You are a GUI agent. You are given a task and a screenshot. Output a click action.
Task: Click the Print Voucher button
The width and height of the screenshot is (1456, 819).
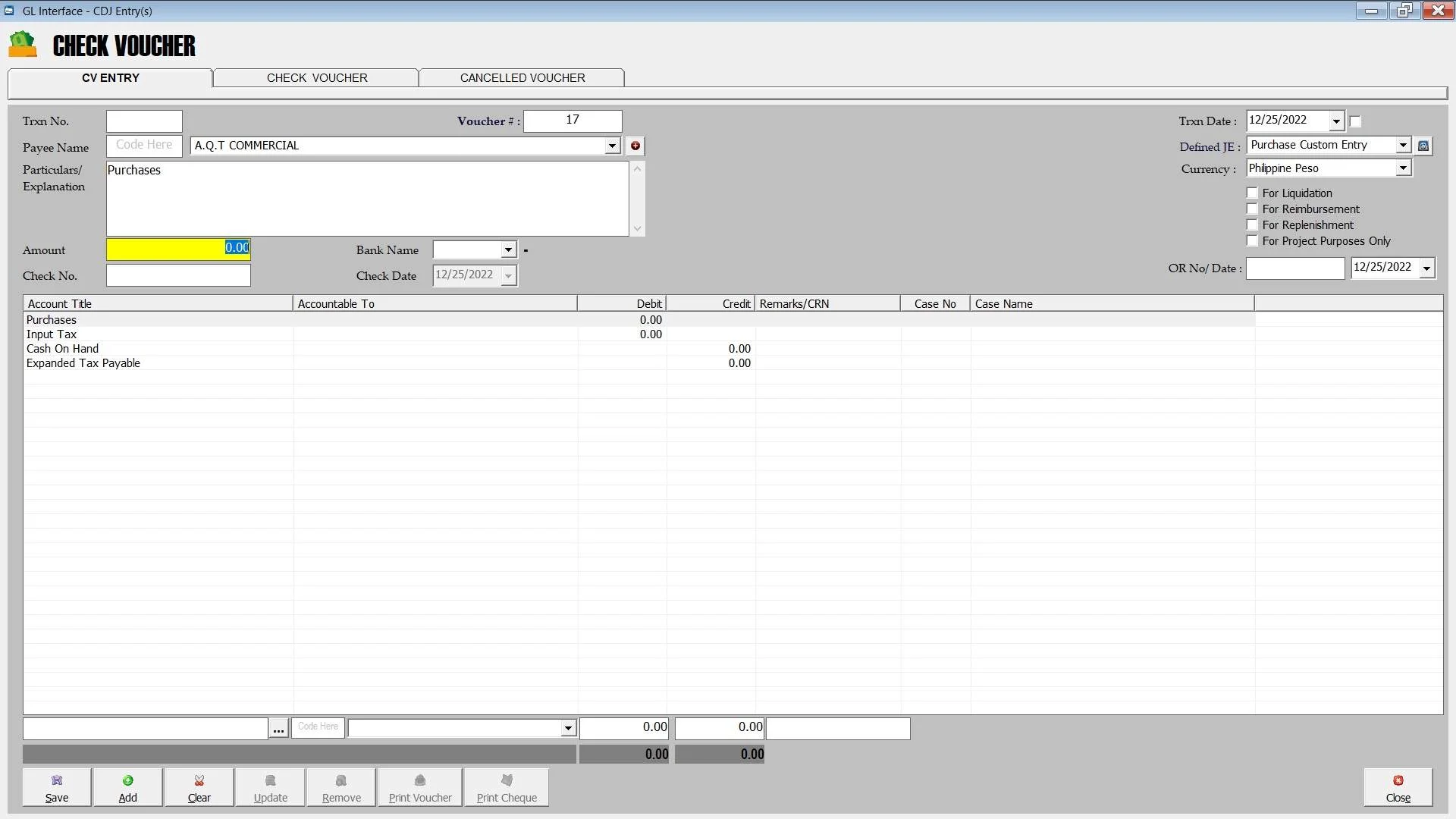coord(420,787)
